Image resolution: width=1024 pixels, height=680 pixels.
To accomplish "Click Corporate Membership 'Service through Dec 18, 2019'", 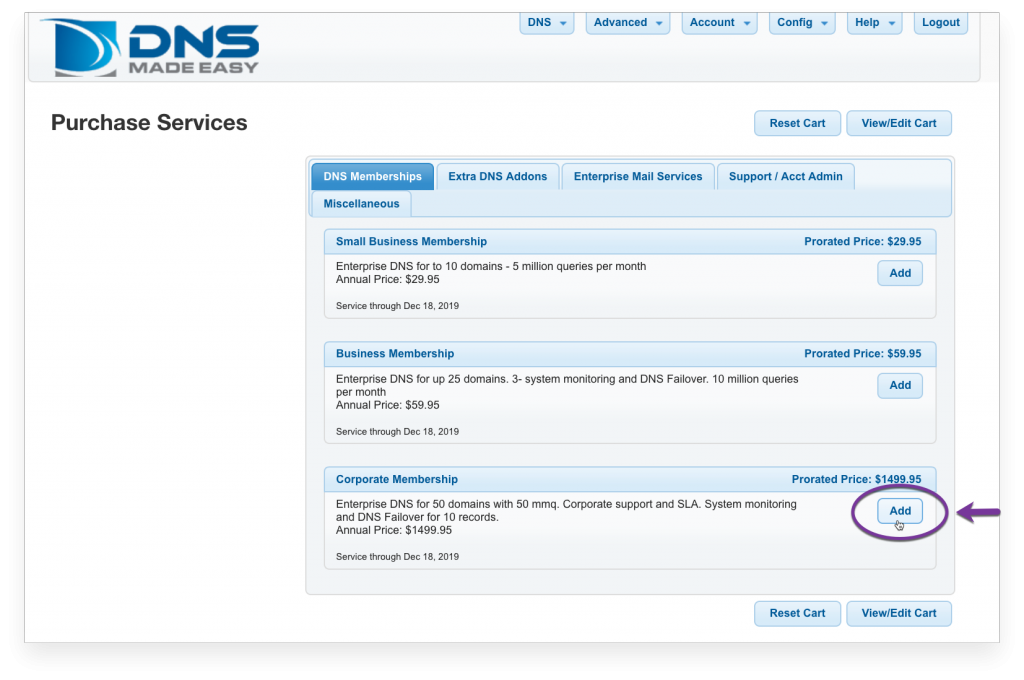I will pos(397,557).
